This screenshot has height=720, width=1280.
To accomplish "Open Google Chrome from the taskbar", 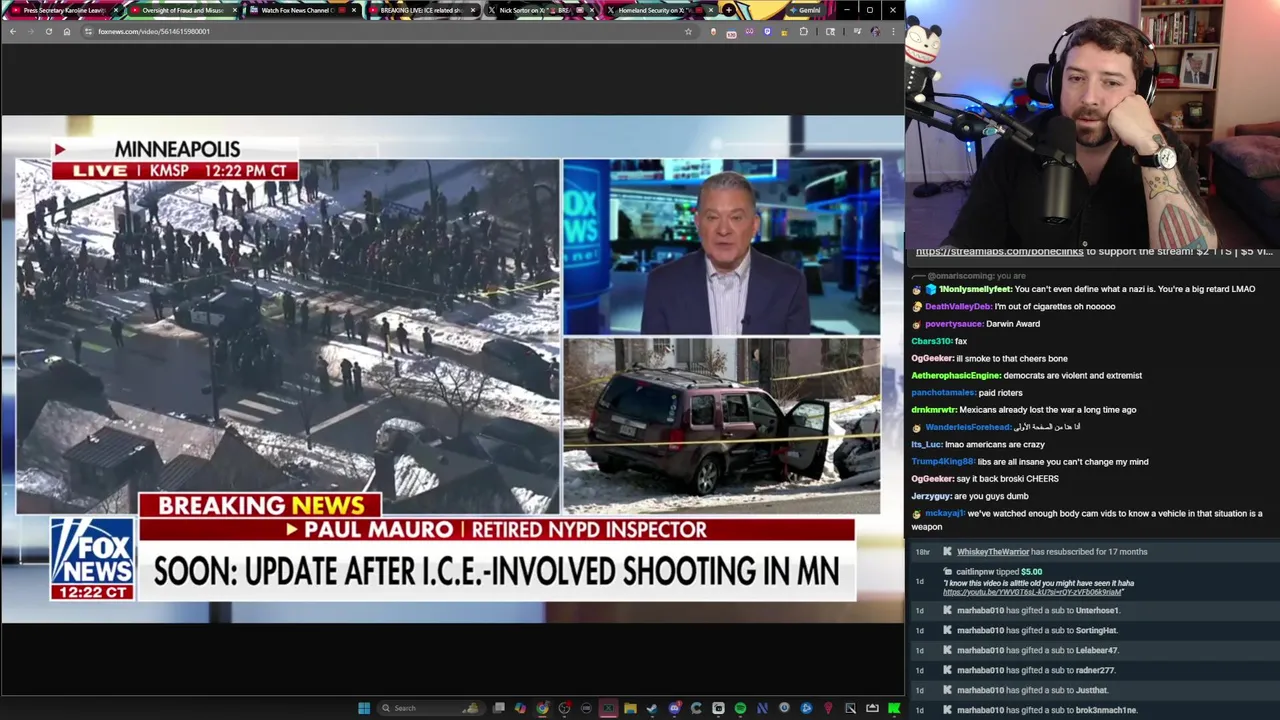I will click(542, 708).
